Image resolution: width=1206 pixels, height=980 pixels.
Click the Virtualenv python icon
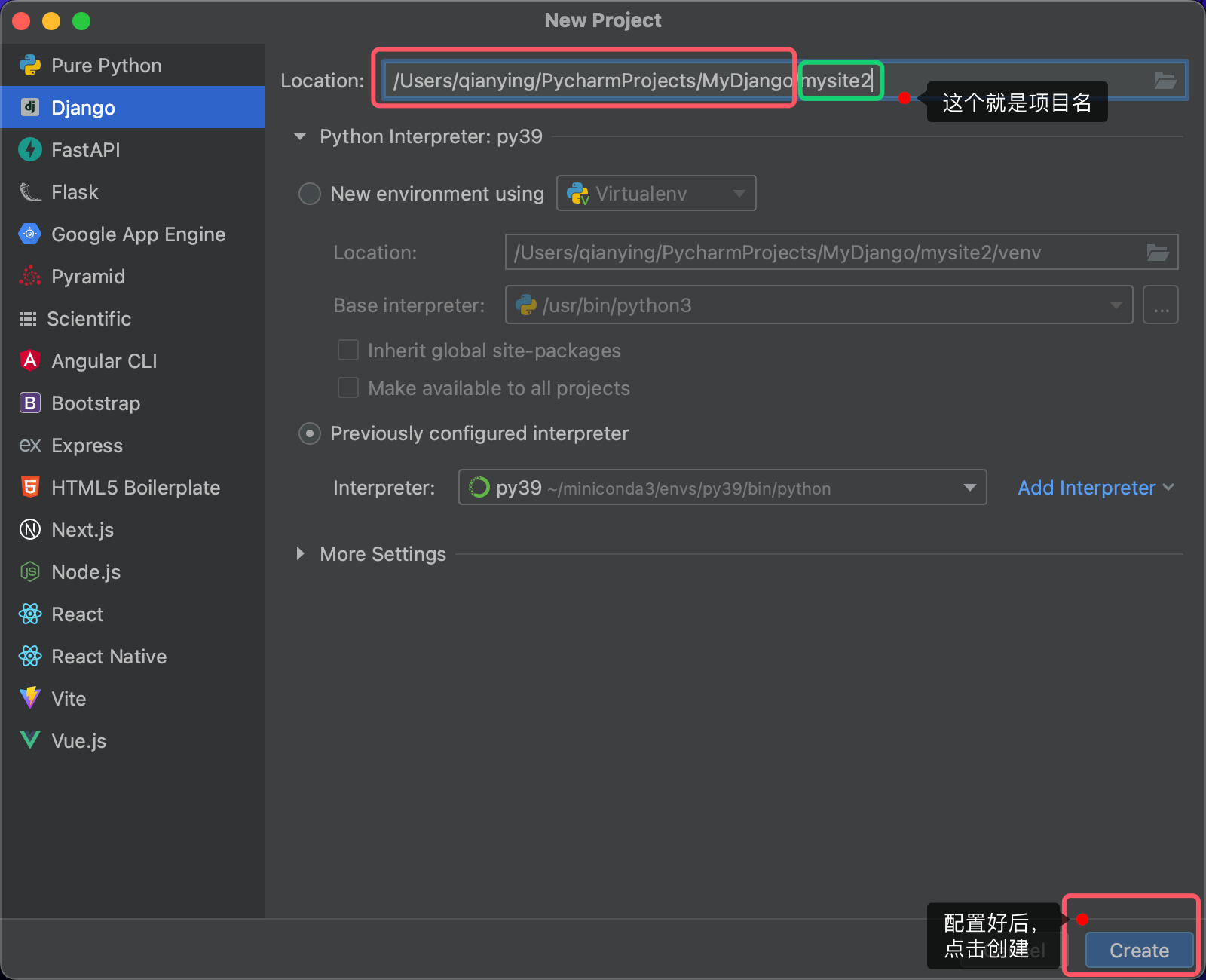tap(578, 194)
